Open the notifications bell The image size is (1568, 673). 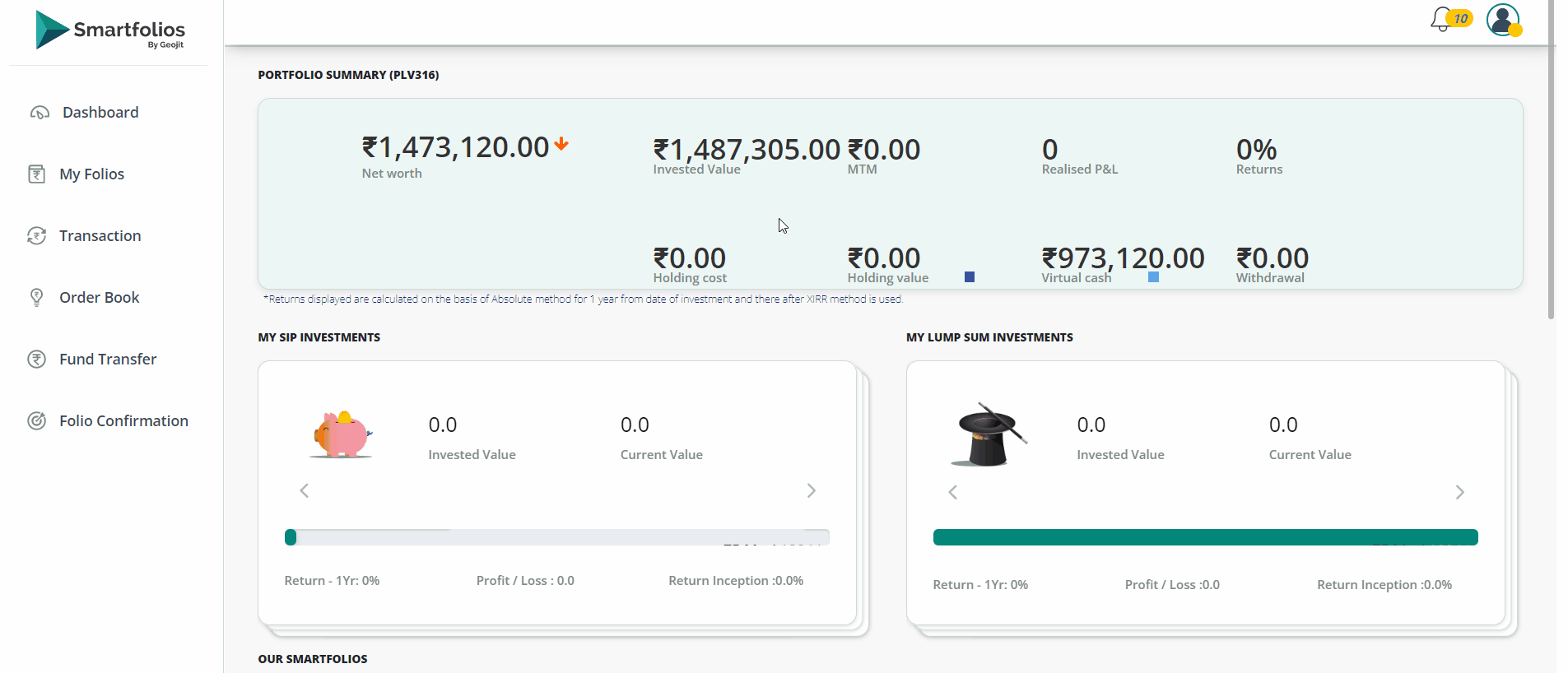click(1441, 19)
